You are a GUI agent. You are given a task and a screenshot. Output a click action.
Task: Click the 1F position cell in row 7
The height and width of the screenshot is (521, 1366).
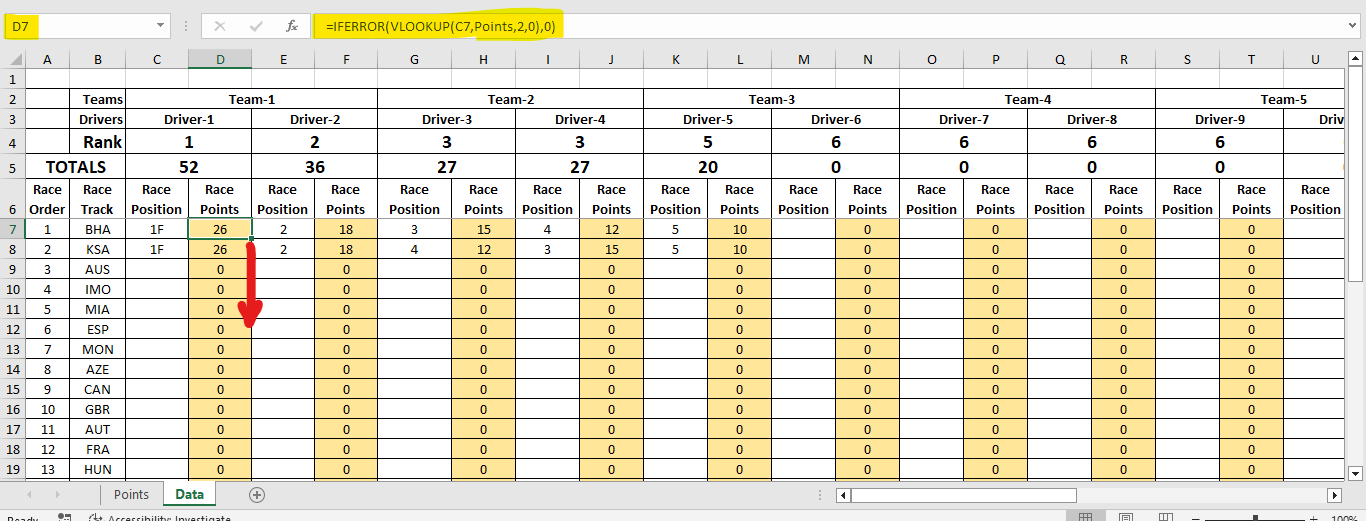coord(157,229)
